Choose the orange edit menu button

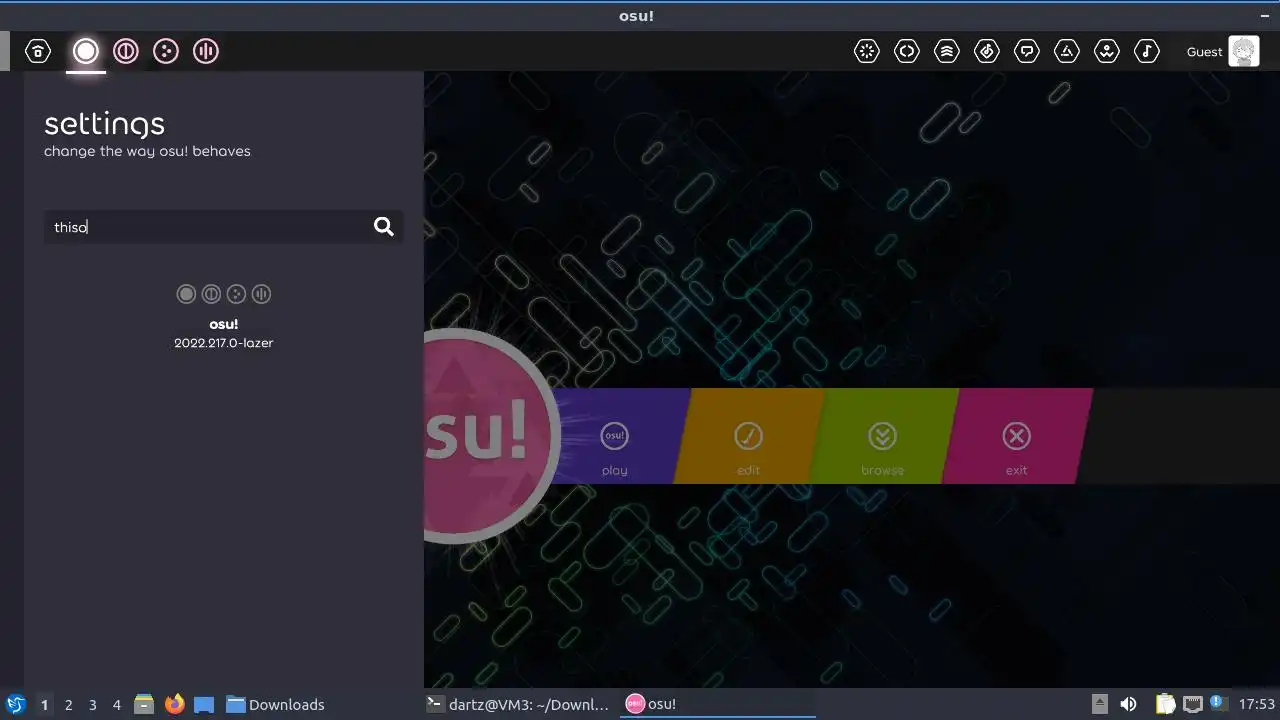coord(748,436)
